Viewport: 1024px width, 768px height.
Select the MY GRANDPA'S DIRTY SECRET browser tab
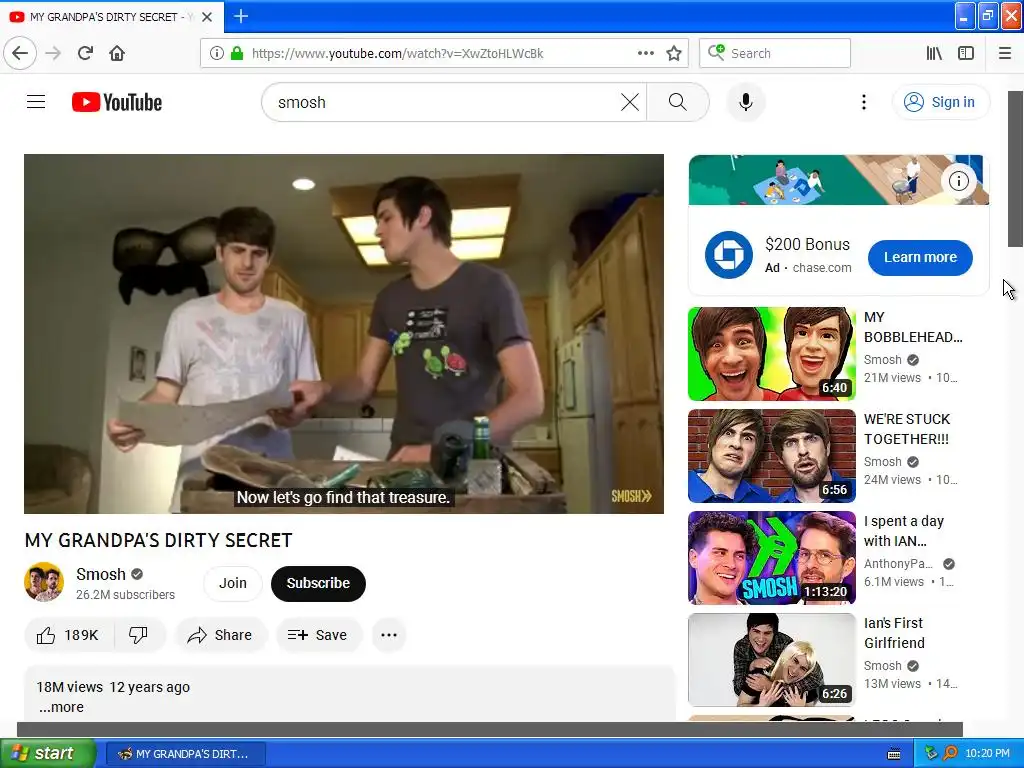coord(112,17)
